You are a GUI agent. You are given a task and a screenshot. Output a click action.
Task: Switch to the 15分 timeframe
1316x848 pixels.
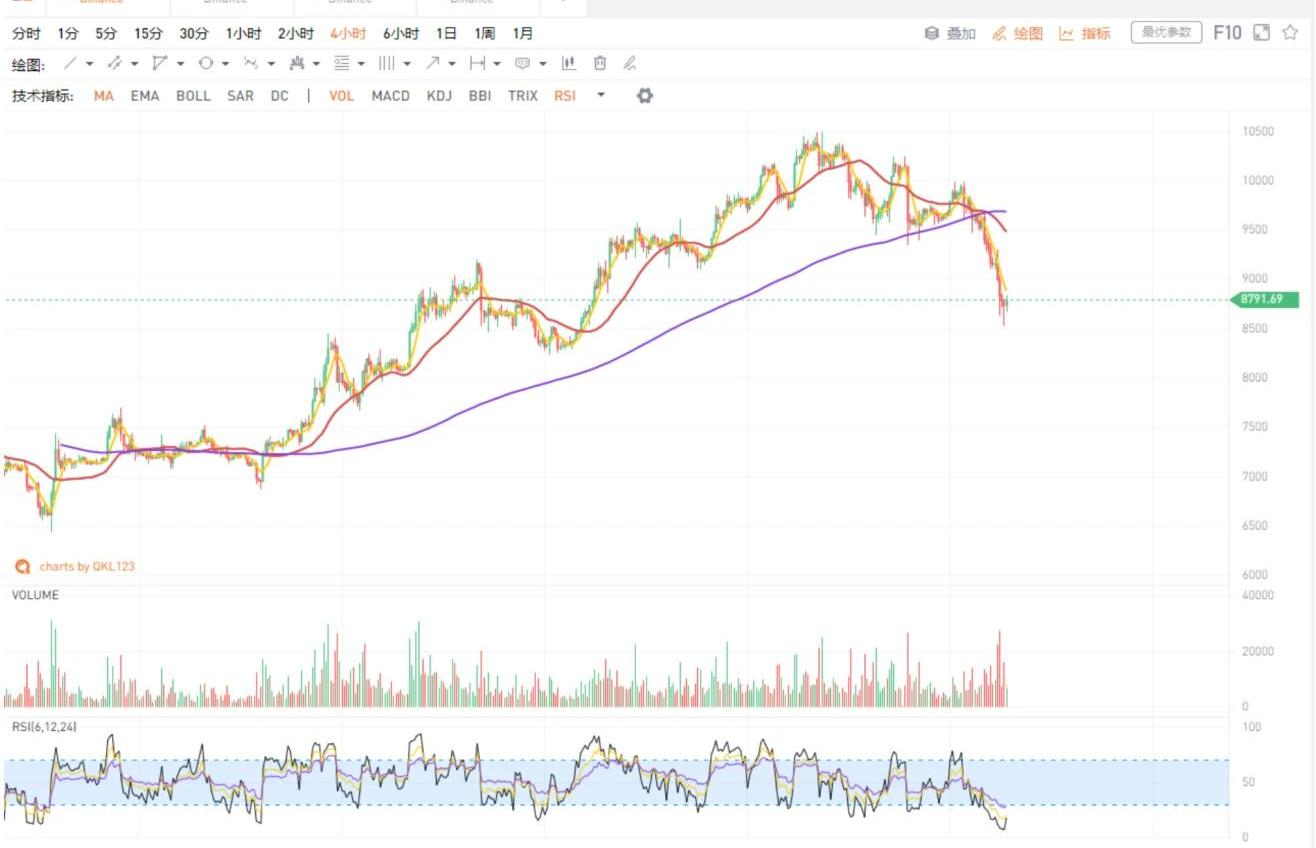point(148,33)
